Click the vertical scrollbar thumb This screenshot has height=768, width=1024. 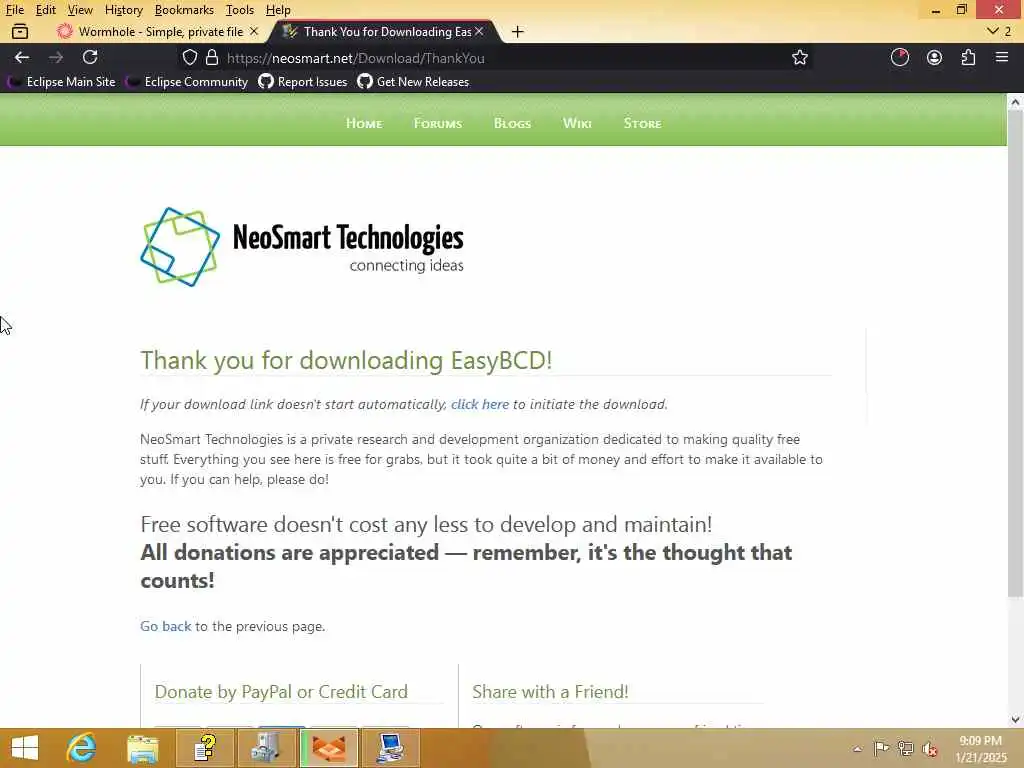tap(1015, 353)
